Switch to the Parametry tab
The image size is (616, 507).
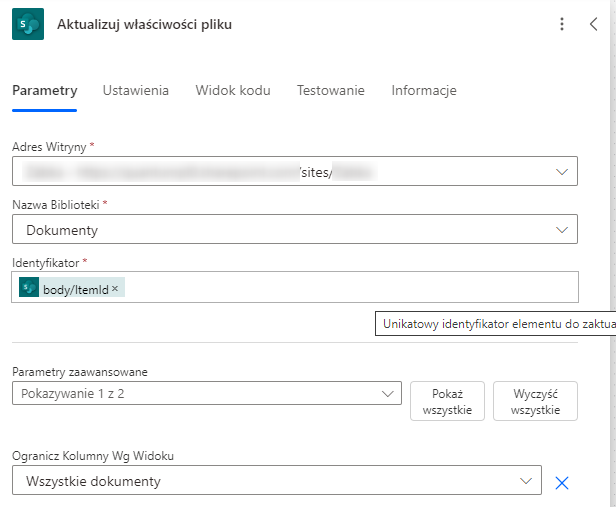coord(44,91)
